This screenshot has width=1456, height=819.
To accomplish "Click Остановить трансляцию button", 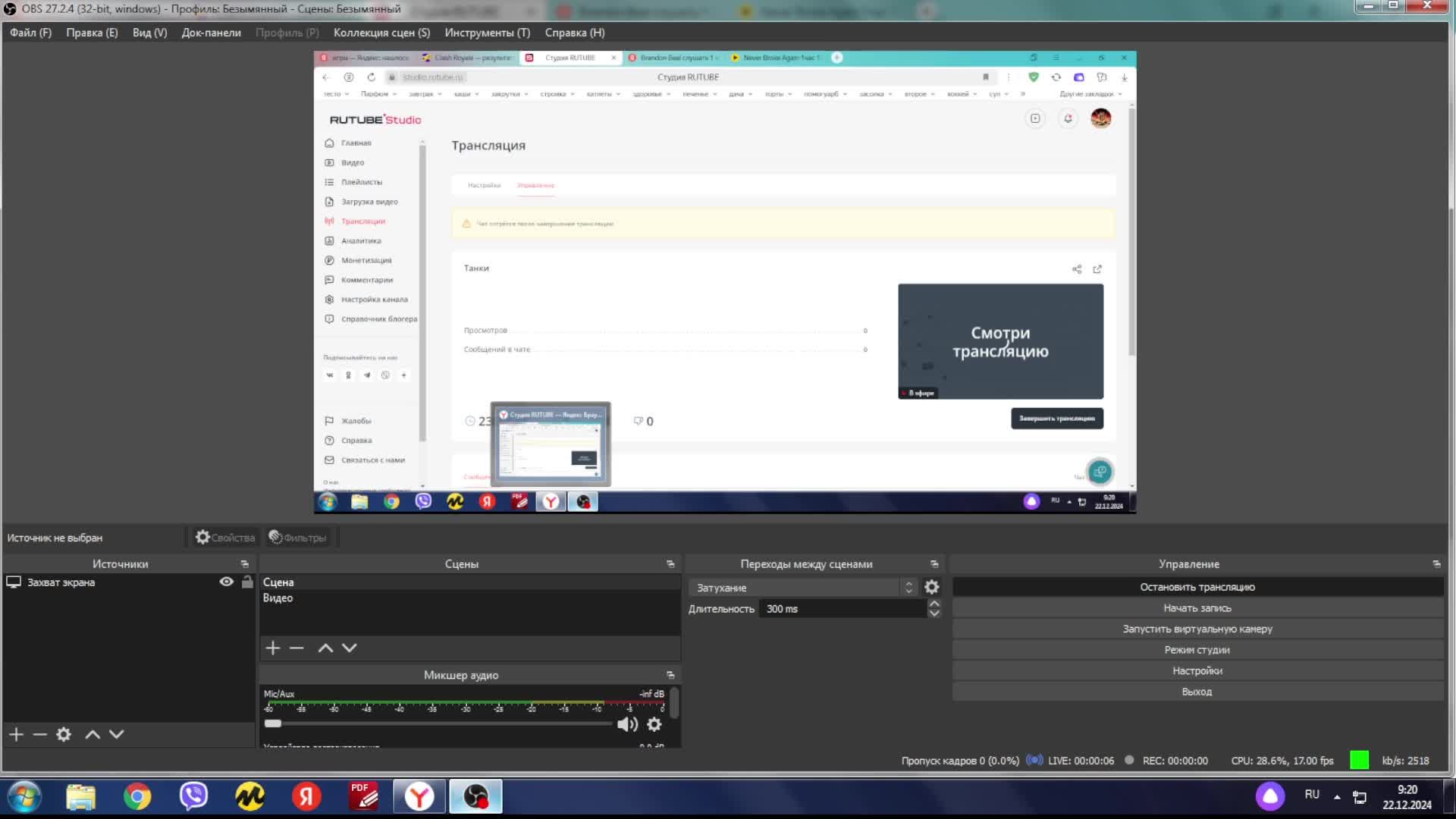I will pyautogui.click(x=1197, y=587).
